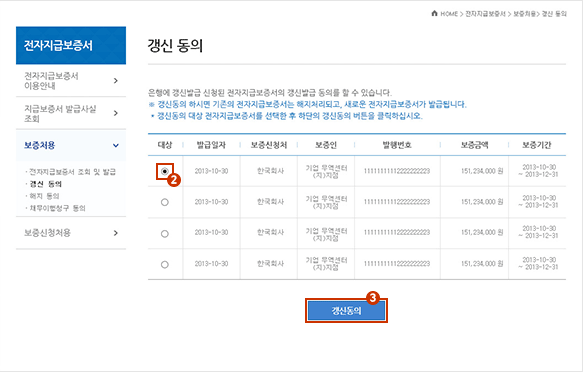Go to the 채무이행청구 동의 submenu item
Screen dimensions: 583x372
[57, 208]
